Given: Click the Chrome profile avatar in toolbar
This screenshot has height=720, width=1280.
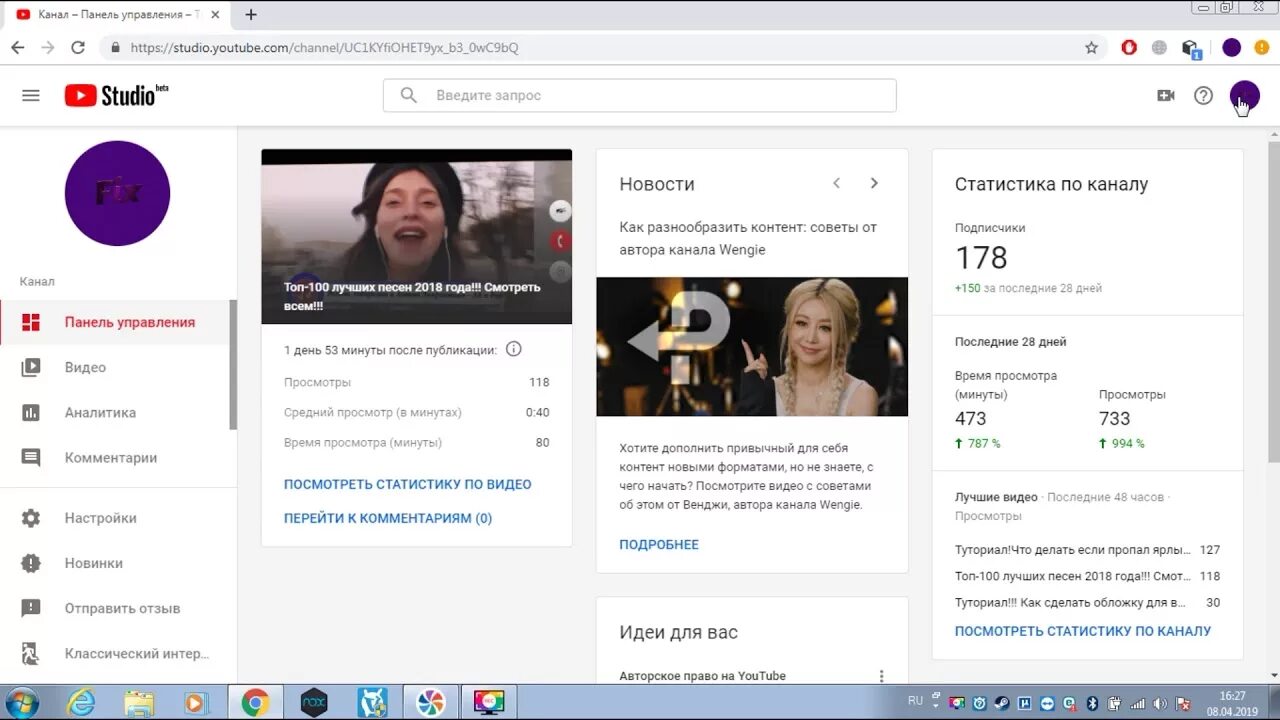Looking at the screenshot, I should tap(1231, 47).
